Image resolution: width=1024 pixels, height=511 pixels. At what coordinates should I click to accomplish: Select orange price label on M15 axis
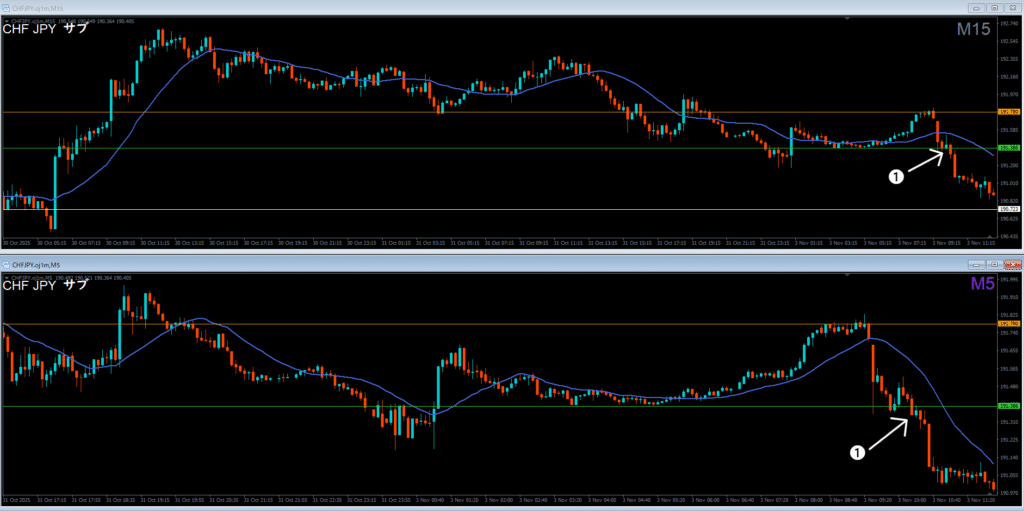(x=1008, y=113)
